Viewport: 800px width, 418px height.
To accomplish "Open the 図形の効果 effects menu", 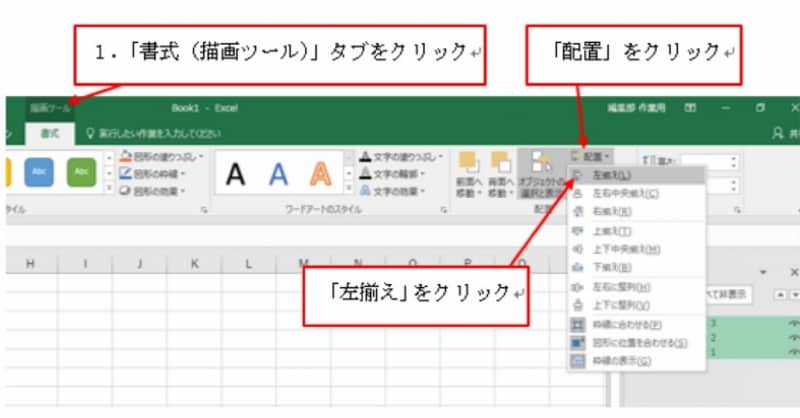I will [153, 191].
